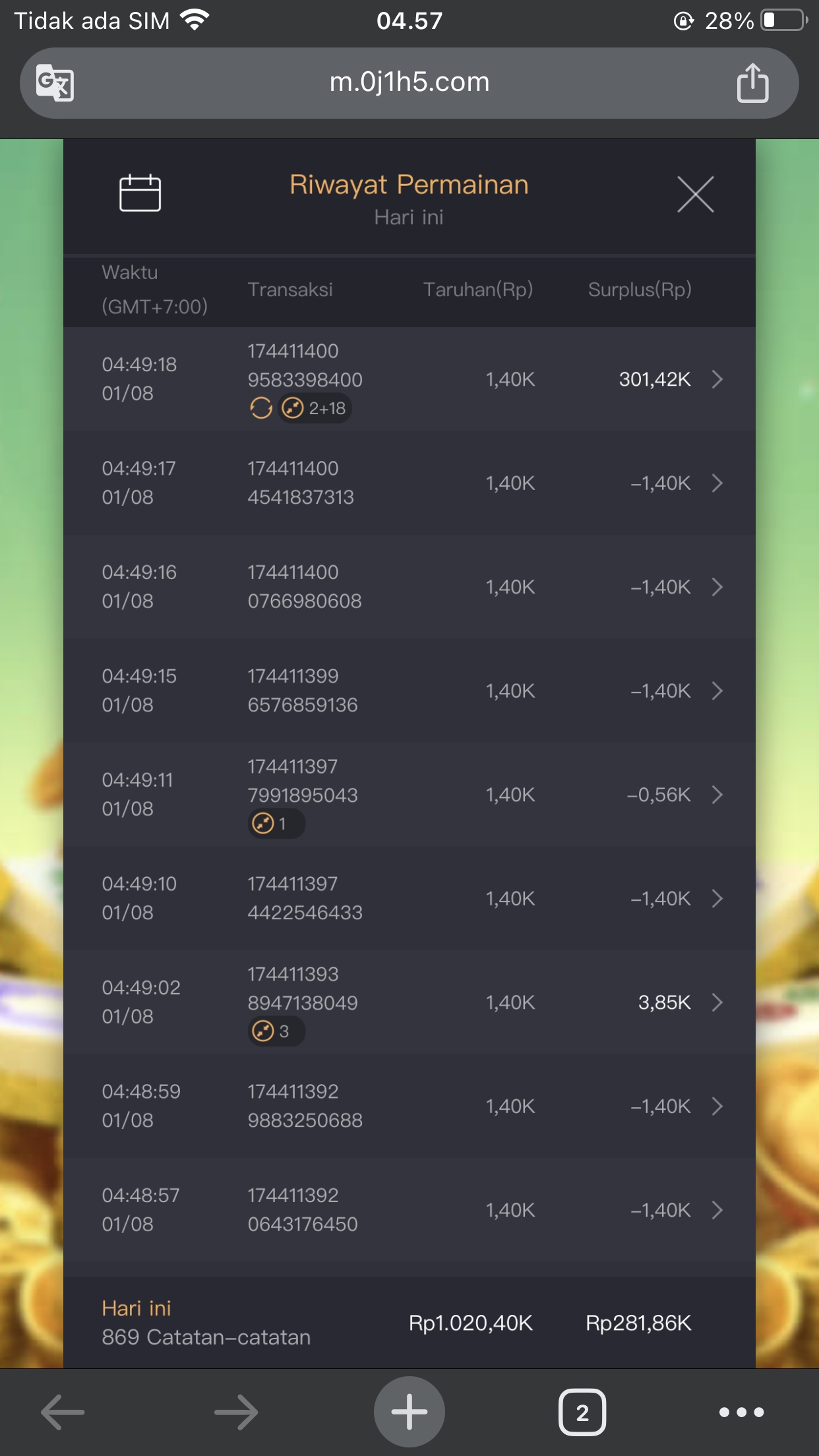Open a new tab with plus button
This screenshot has height=1456, width=819.
click(409, 1412)
